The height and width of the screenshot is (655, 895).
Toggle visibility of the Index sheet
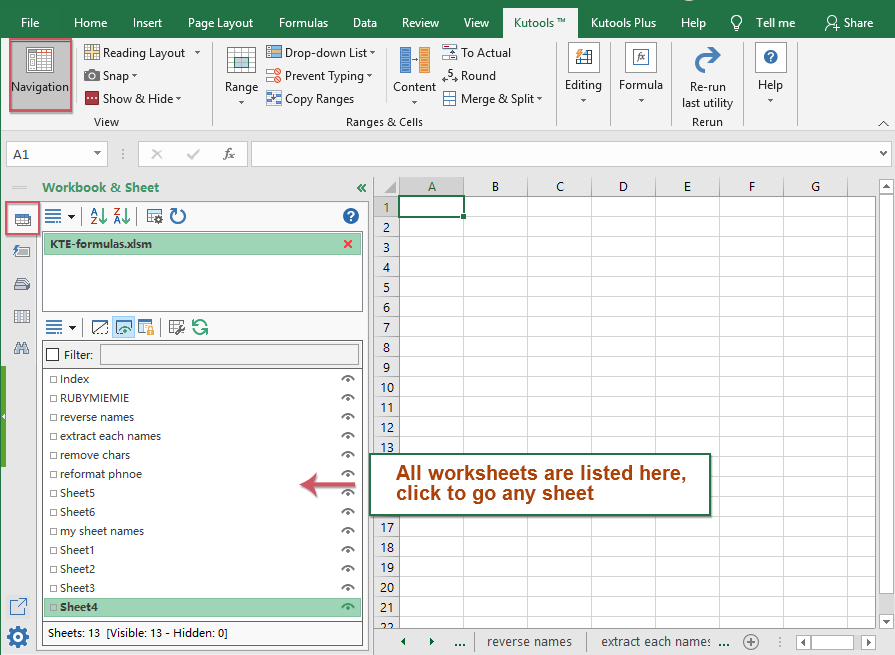pyautogui.click(x=348, y=379)
